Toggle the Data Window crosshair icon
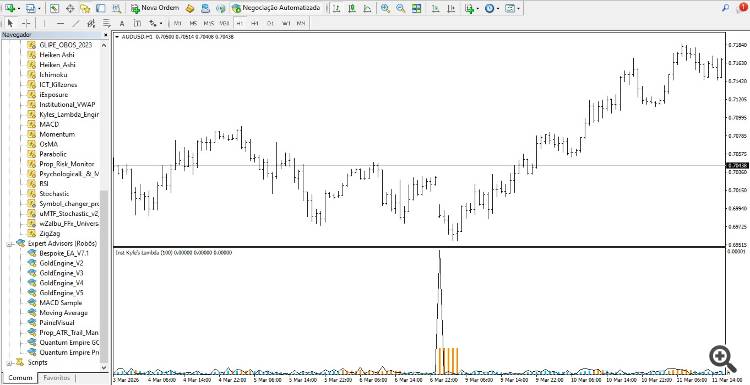Screen dimensions: 750x385 (x=70, y=8)
